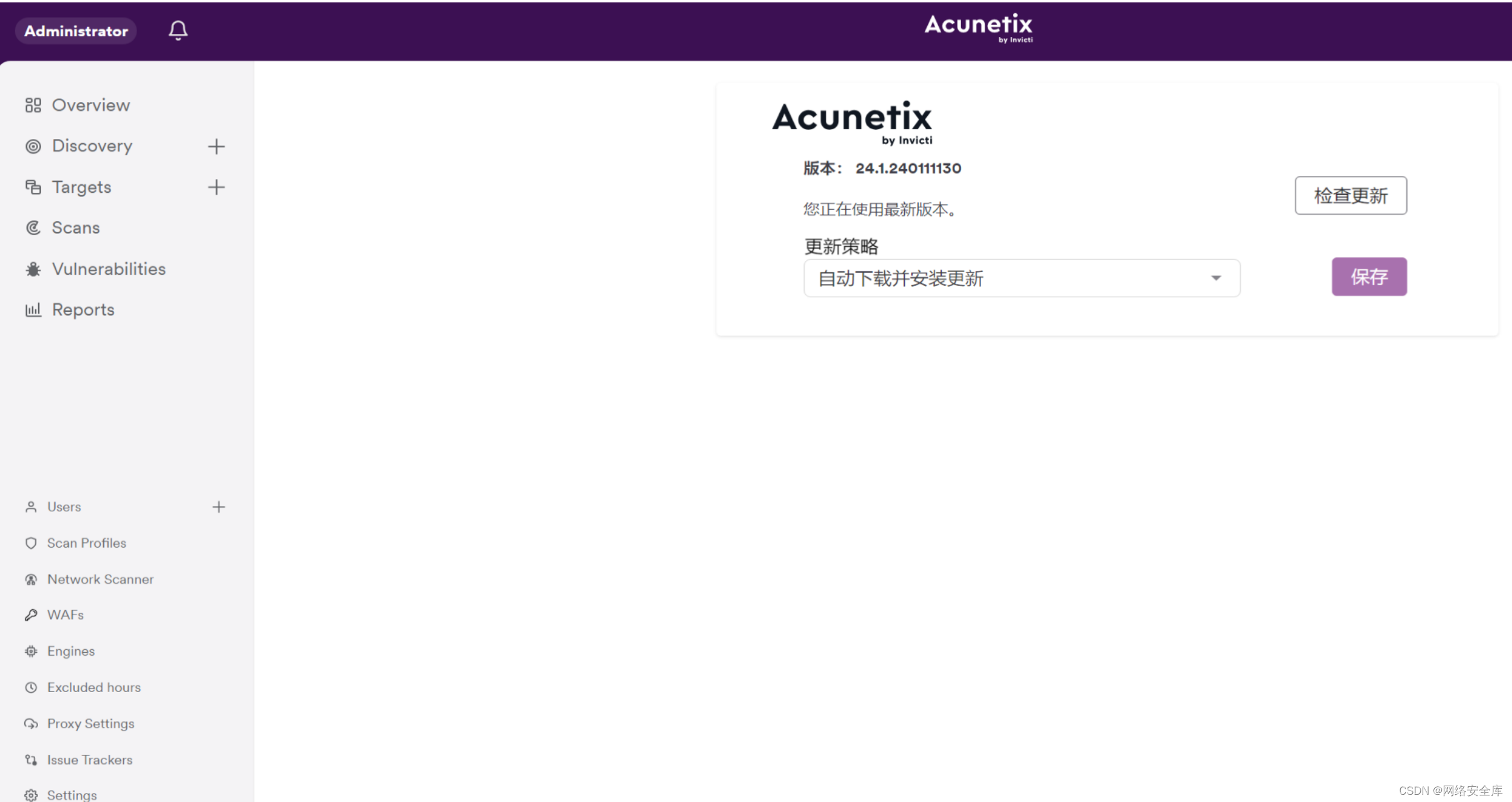This screenshot has height=802, width=1512.
Task: Open Issue Trackers page
Action: (89, 760)
